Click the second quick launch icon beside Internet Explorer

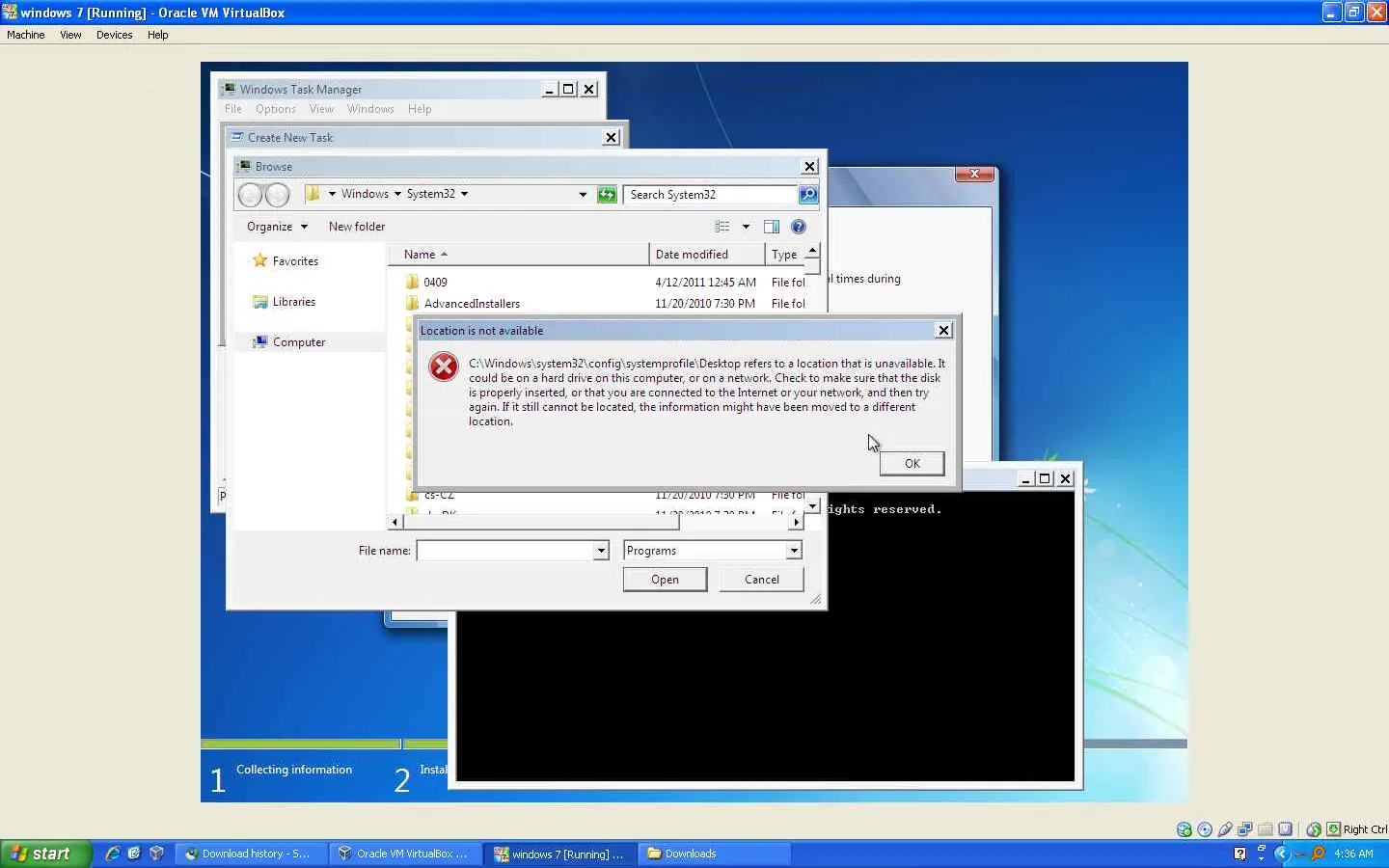(134, 854)
